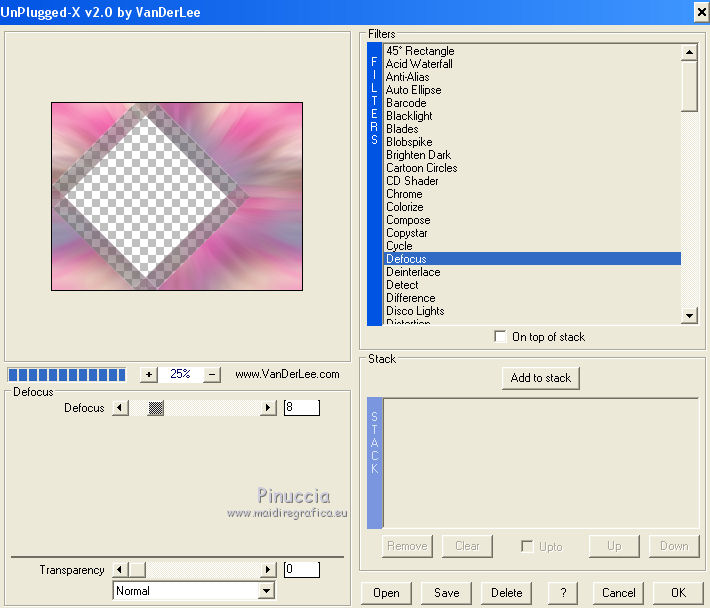
Task: Click the Defocus slider thumb
Action: [x=156, y=408]
